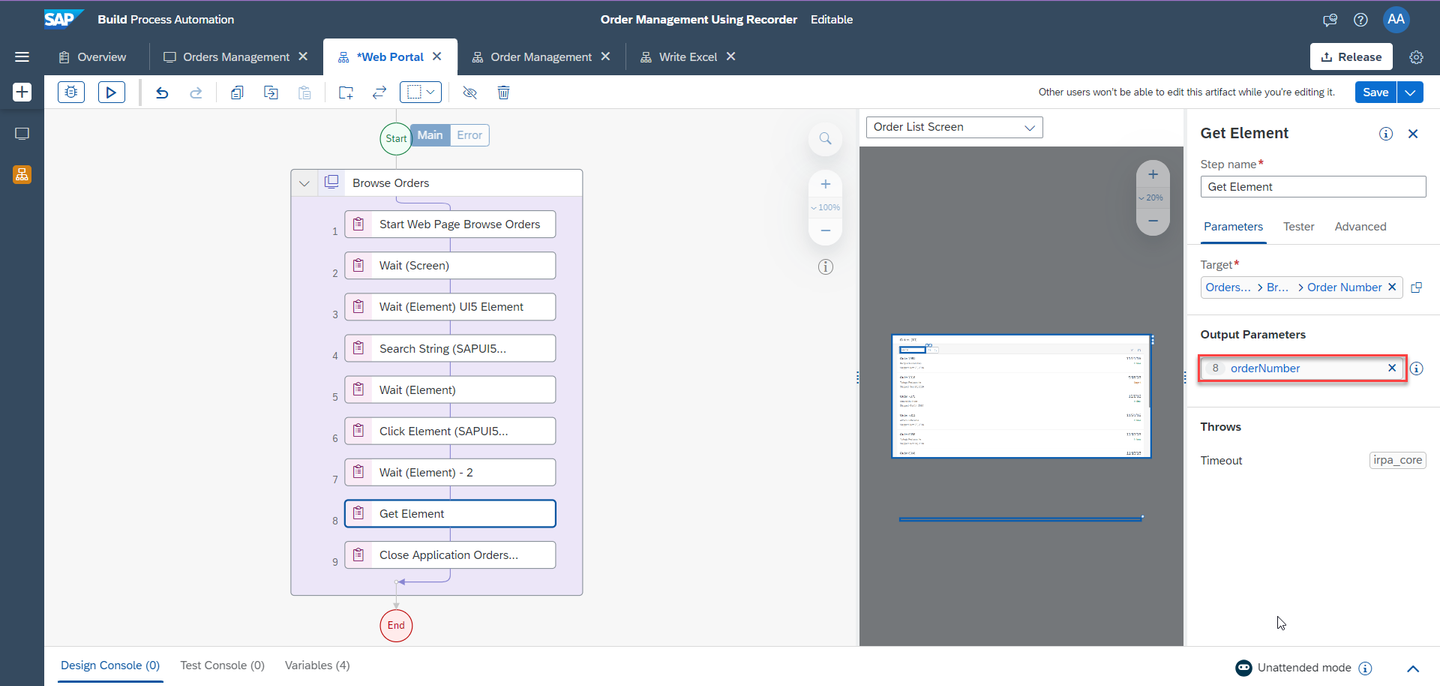Collapse the Browse Orders block
Viewport: 1440px width, 686px height.
(305, 183)
